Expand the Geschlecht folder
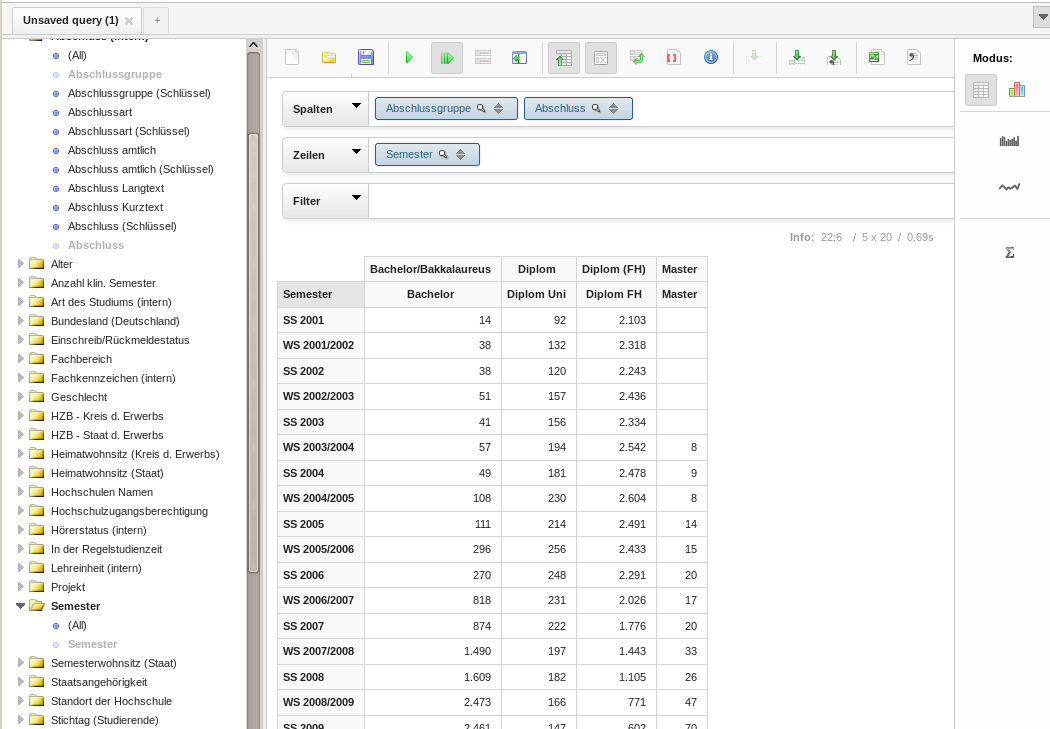This screenshot has width=1050, height=729. (x=21, y=397)
